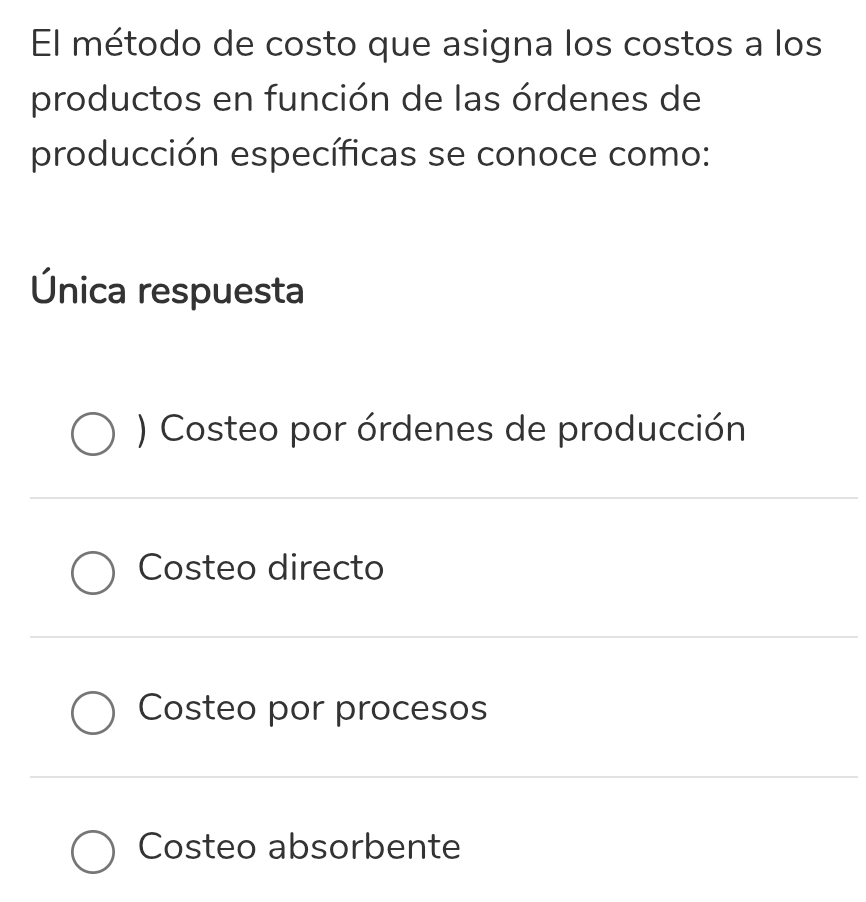Click the 'Costeo absorbente' answer text

pyautogui.click(x=299, y=848)
